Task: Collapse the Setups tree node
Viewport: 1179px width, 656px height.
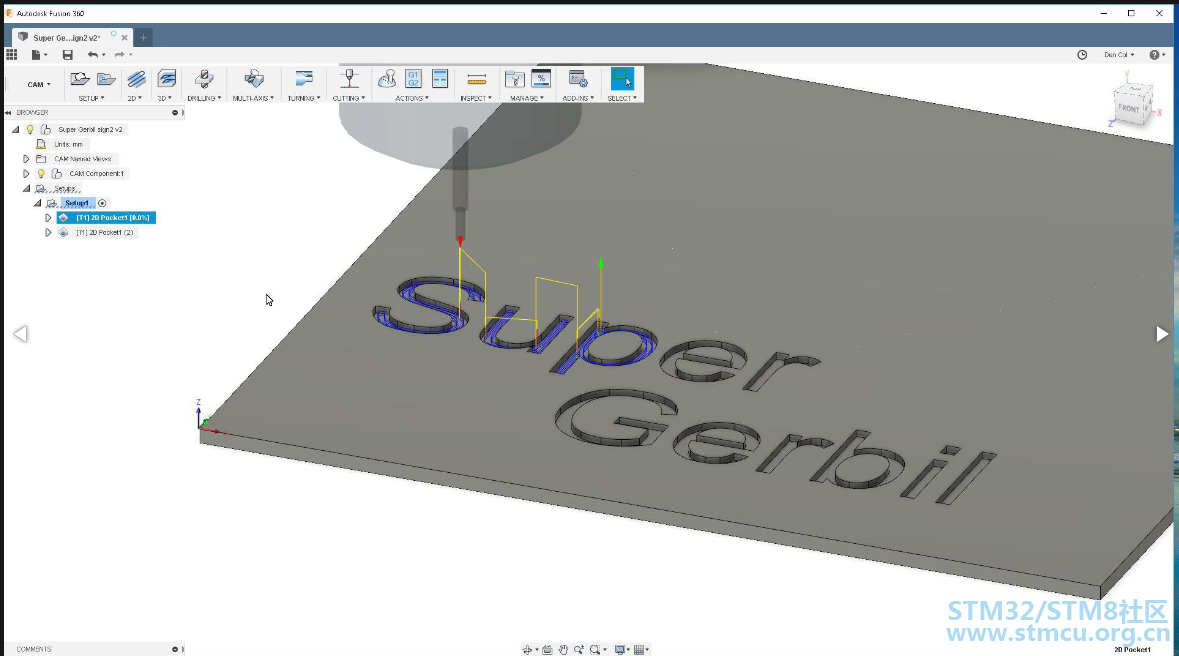Action: coord(26,188)
